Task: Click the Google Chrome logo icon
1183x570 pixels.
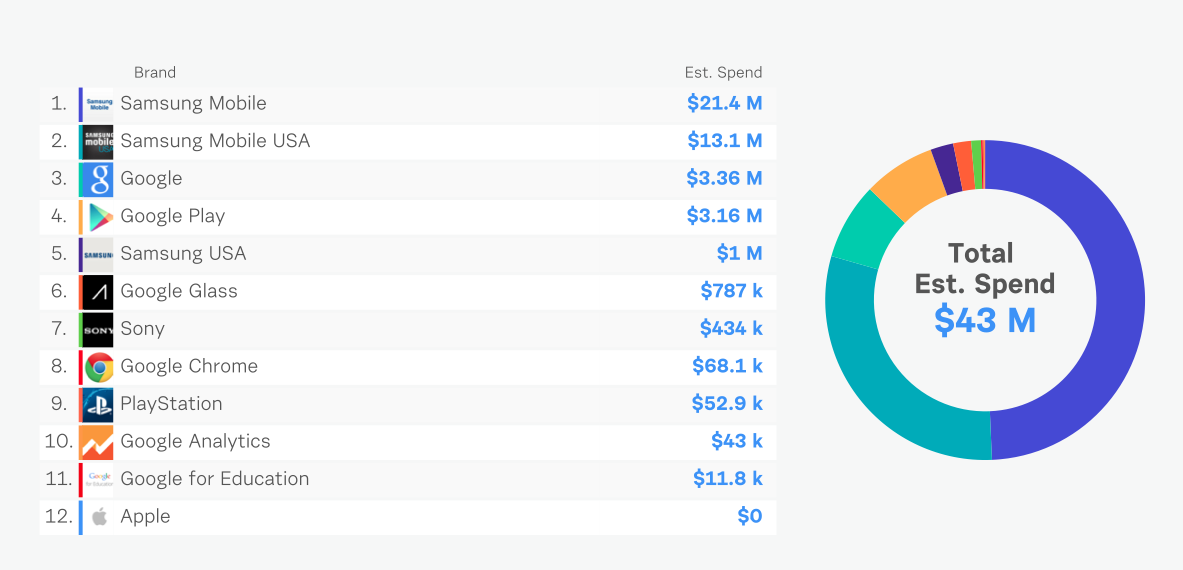Action: [99, 367]
